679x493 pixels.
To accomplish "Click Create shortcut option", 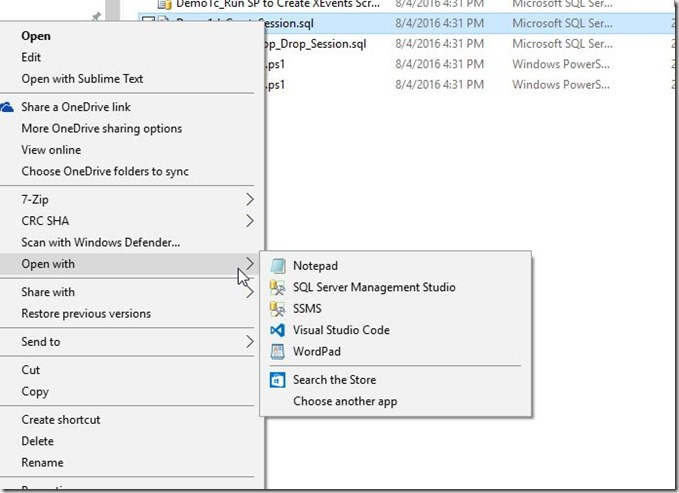I will click(x=60, y=420).
